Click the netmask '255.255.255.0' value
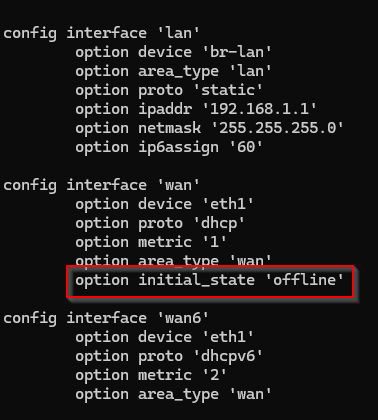The width and height of the screenshot is (378, 420). click(278, 128)
